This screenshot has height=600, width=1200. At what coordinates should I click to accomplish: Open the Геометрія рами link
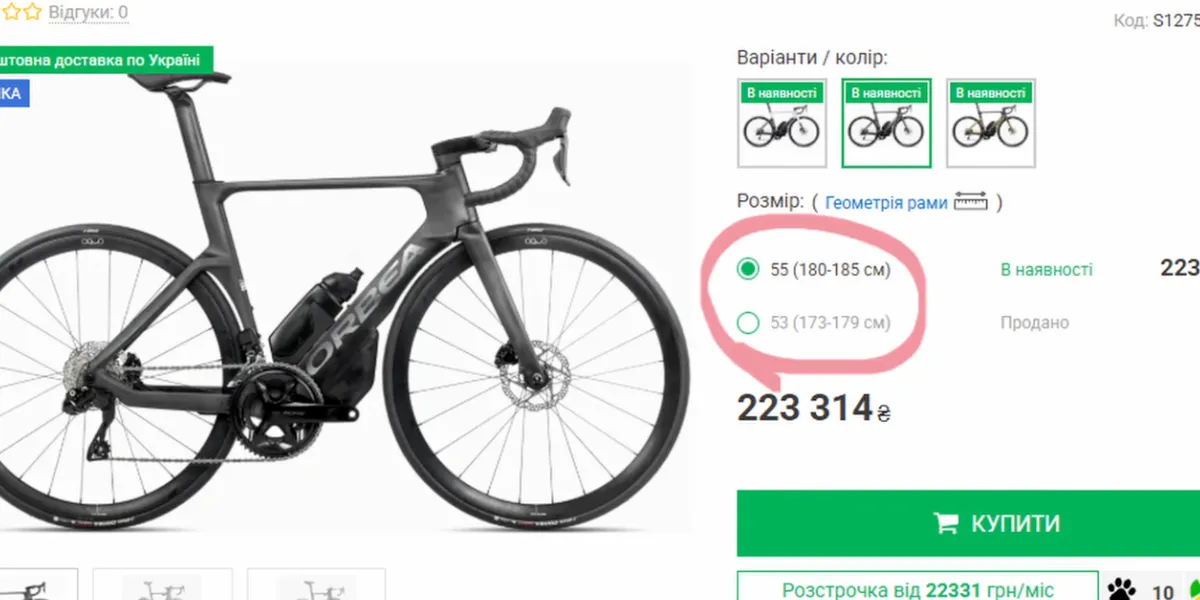pos(886,203)
